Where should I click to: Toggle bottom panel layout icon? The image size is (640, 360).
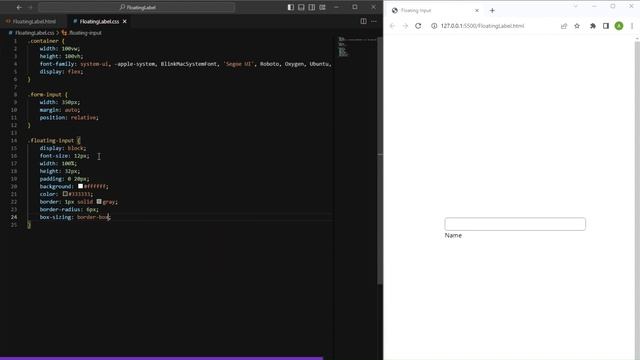click(x=301, y=7)
